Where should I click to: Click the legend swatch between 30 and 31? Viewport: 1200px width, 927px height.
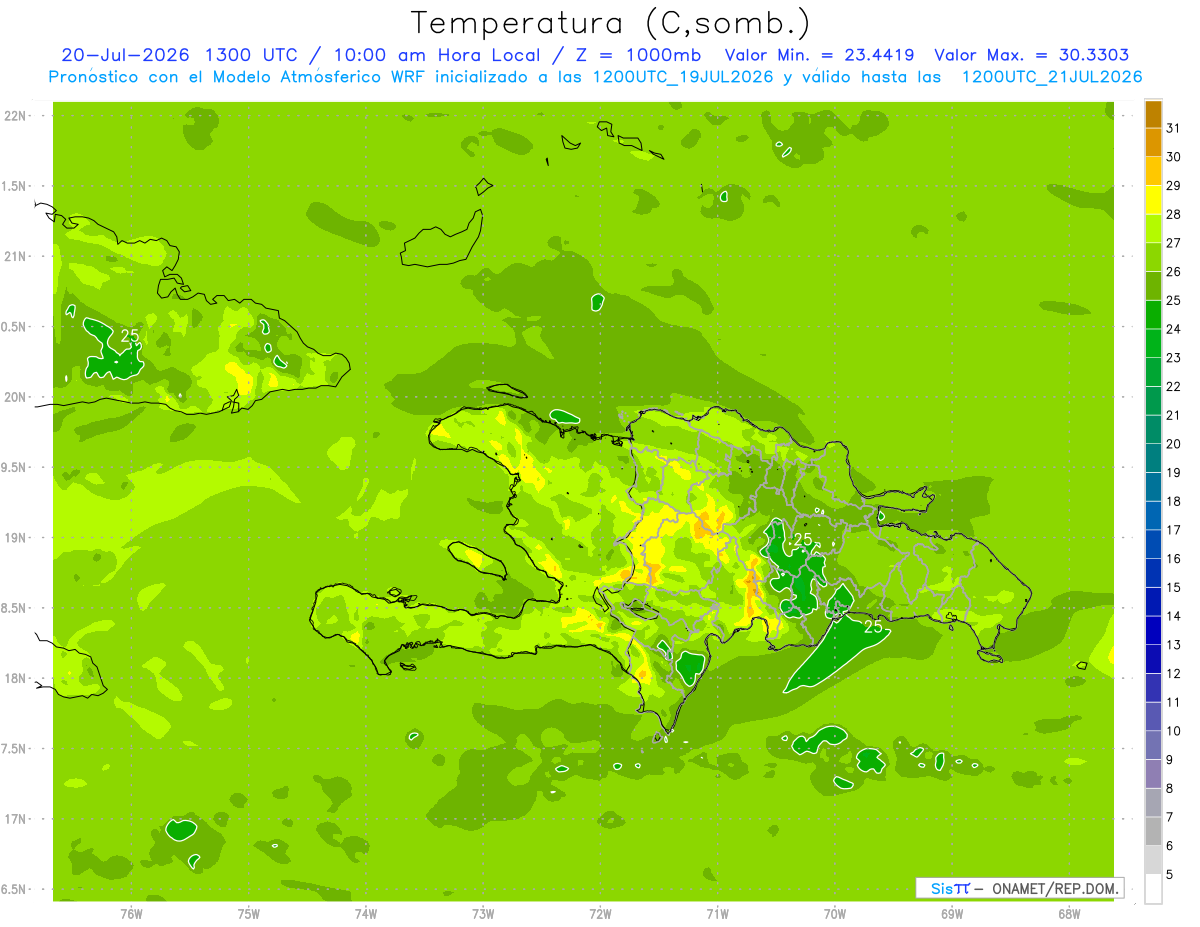click(1153, 141)
